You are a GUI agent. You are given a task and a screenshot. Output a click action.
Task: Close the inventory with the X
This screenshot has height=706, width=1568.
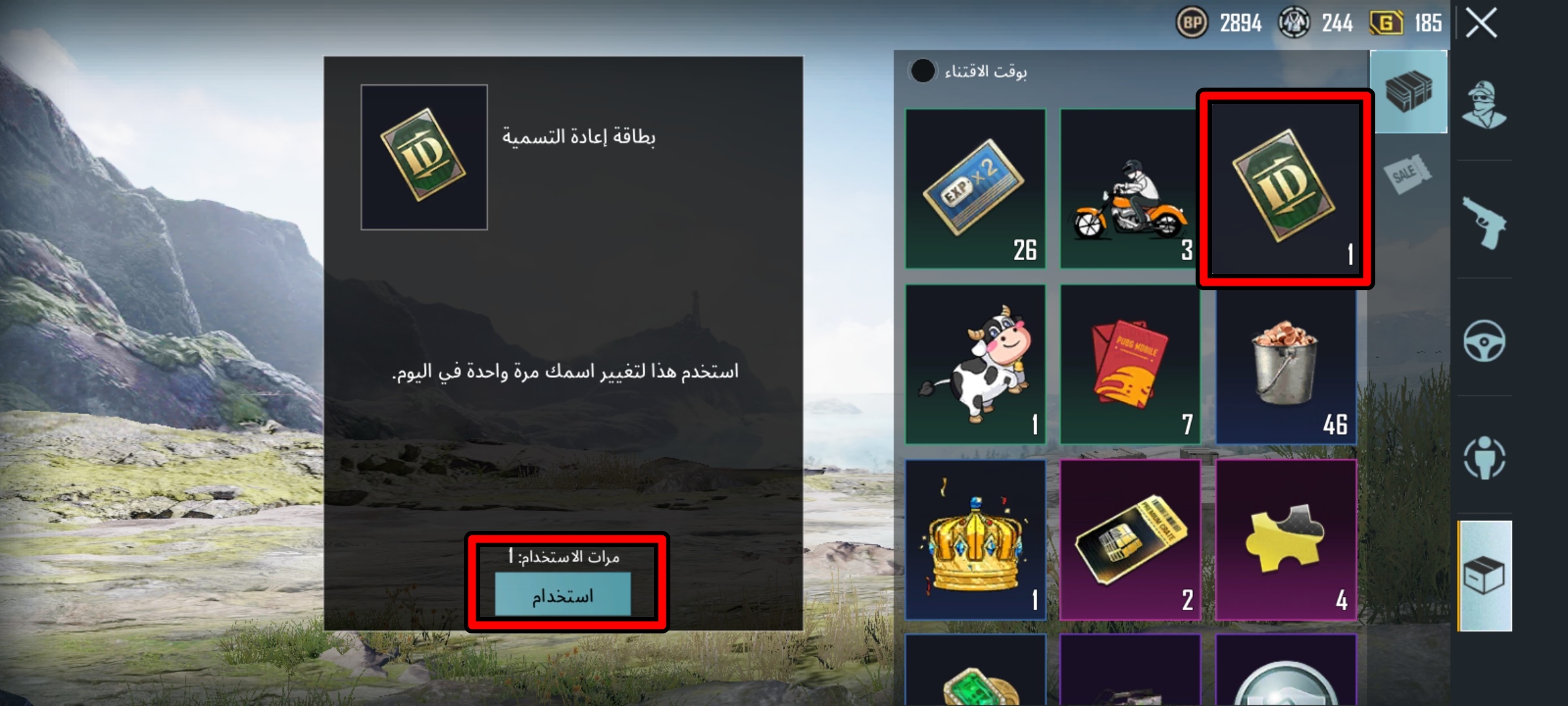(x=1480, y=24)
